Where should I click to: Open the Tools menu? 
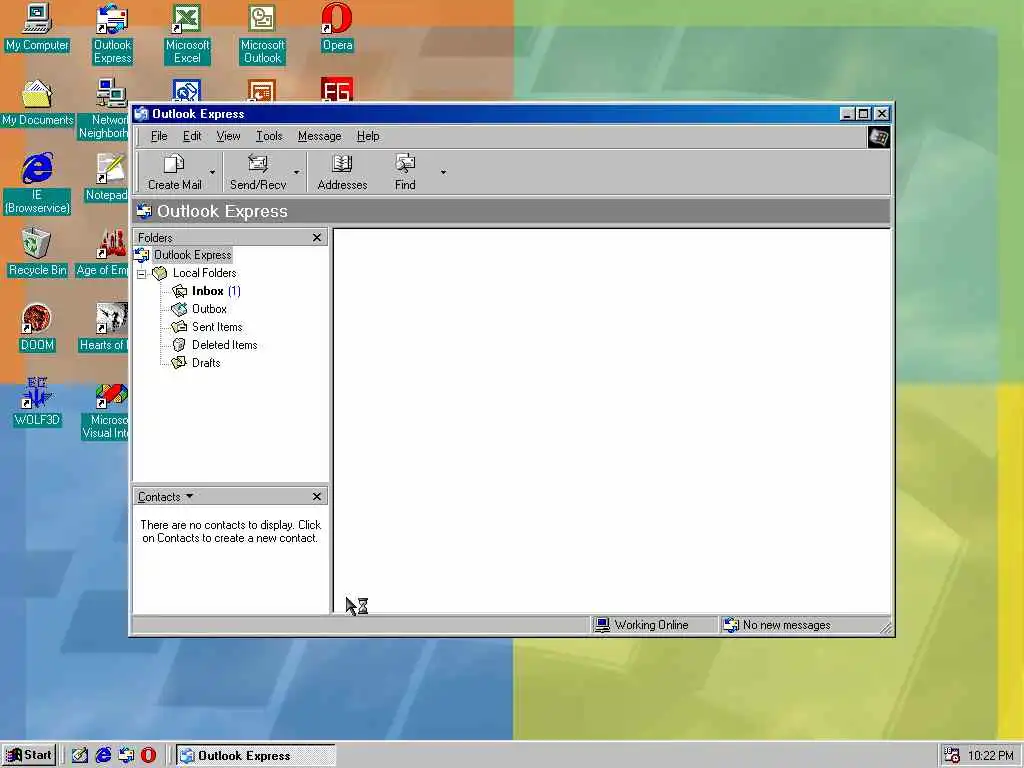pos(269,136)
